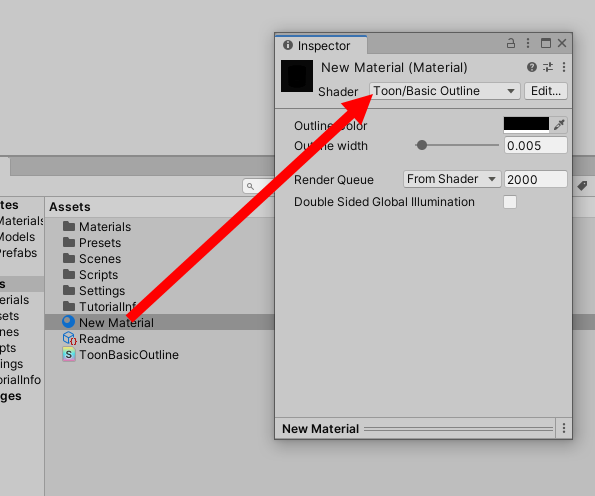The height and width of the screenshot is (496, 595).
Task: Open the material preview three-dot menu
Action: tap(564, 428)
